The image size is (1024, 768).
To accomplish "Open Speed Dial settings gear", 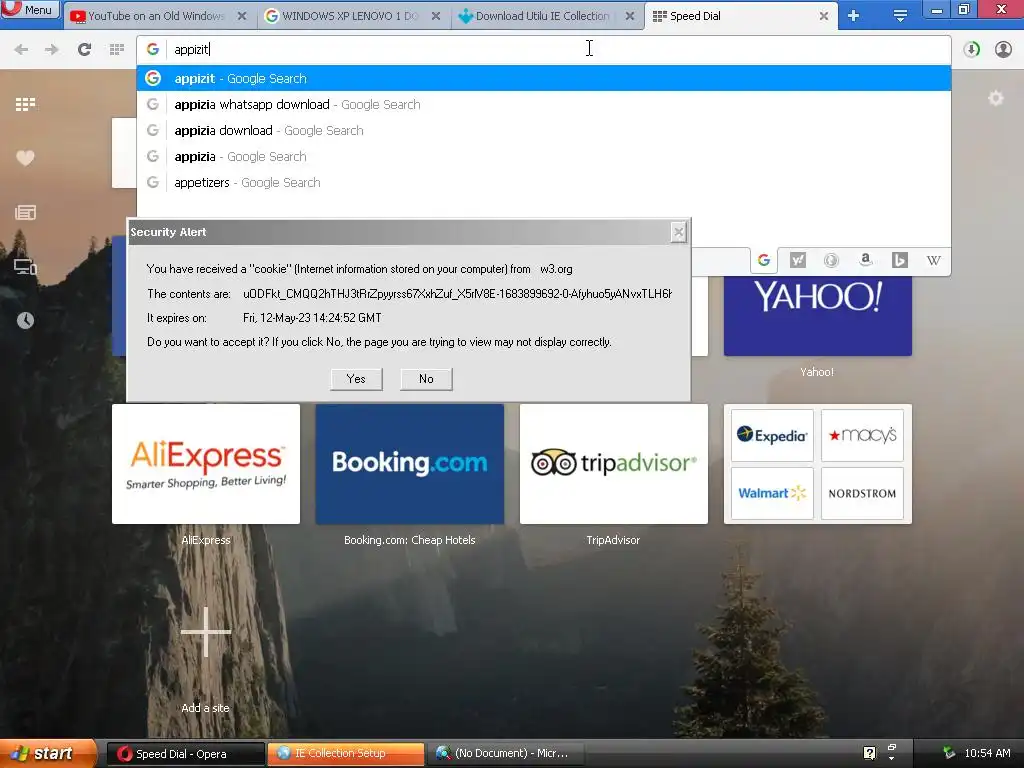I will 995,99.
